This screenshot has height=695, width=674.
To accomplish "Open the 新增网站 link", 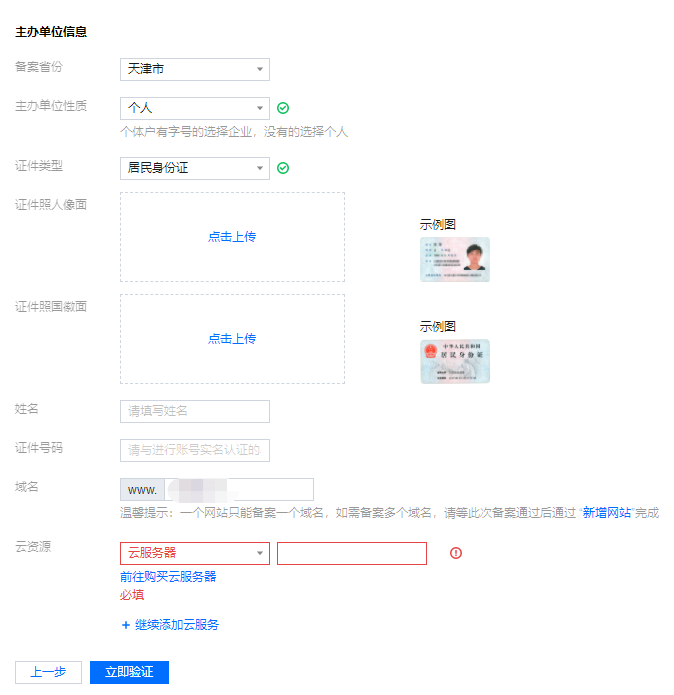I will [606, 512].
